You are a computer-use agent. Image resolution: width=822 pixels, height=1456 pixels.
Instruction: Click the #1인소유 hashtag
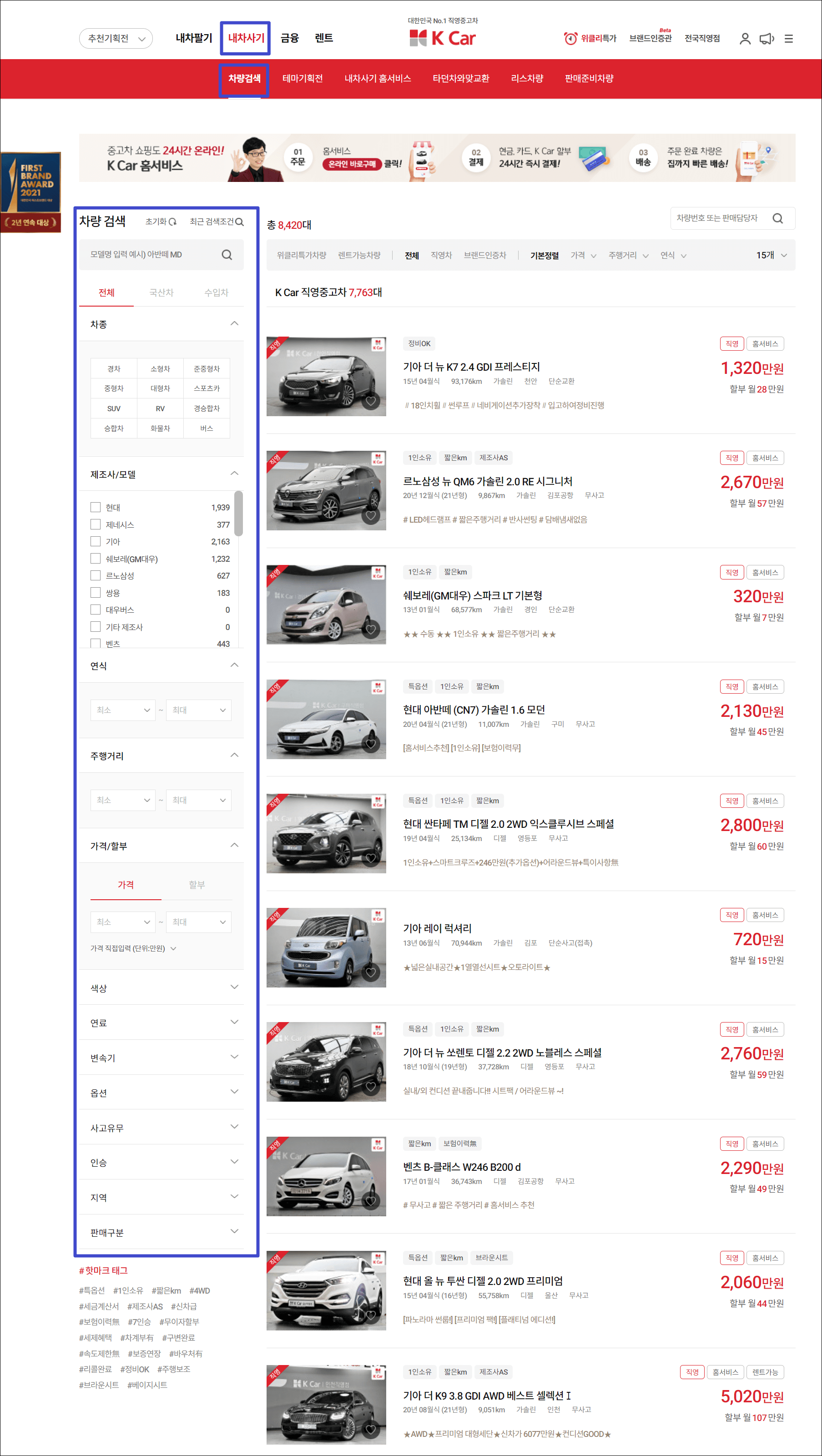click(128, 1290)
